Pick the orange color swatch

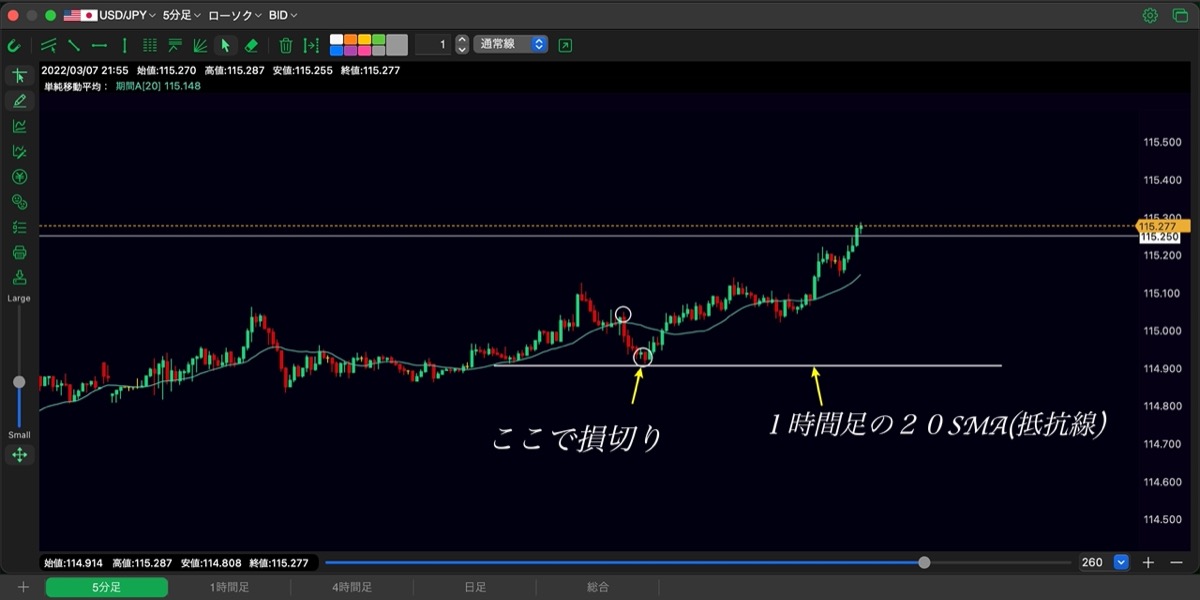point(350,40)
